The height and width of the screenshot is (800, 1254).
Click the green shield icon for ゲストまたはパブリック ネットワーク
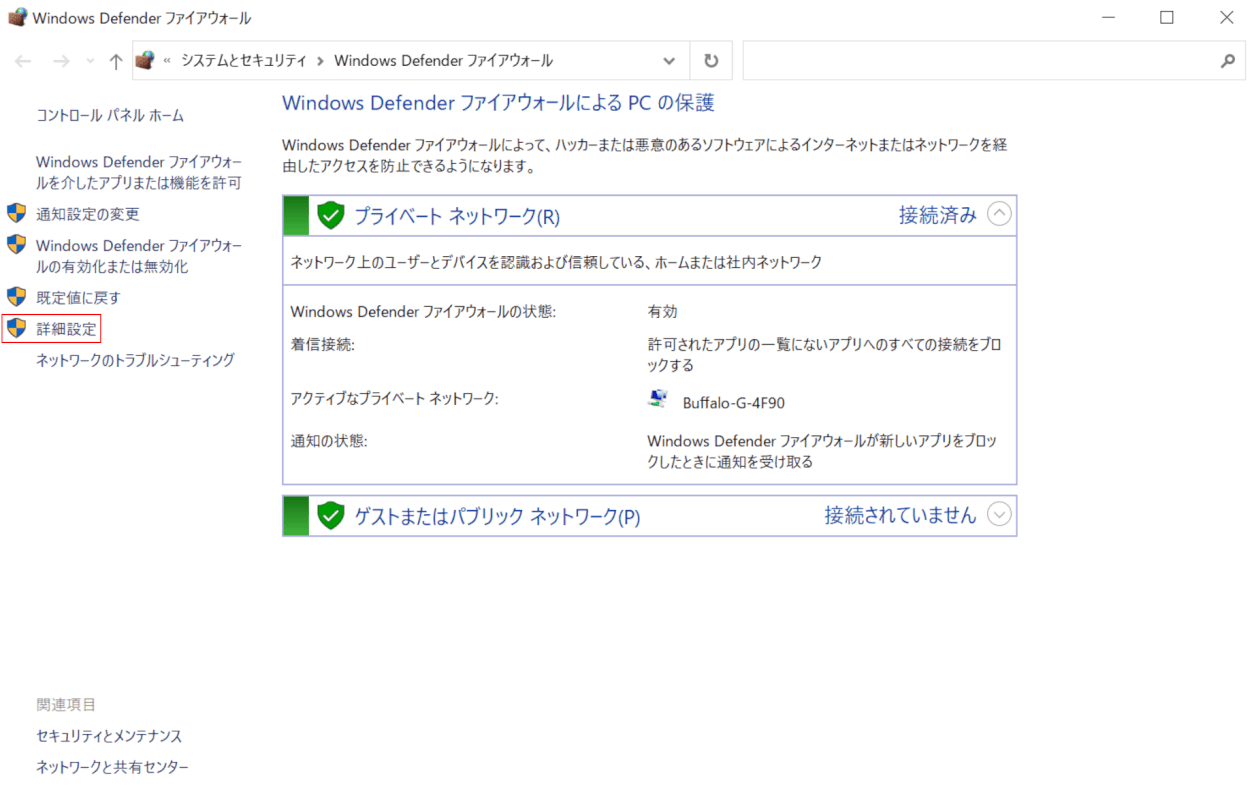tap(331, 516)
